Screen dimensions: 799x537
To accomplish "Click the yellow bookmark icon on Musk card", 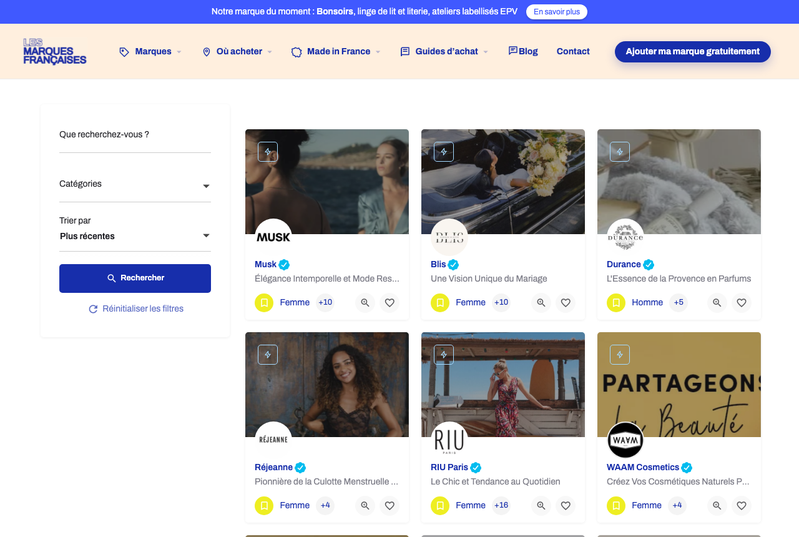I will 264,303.
